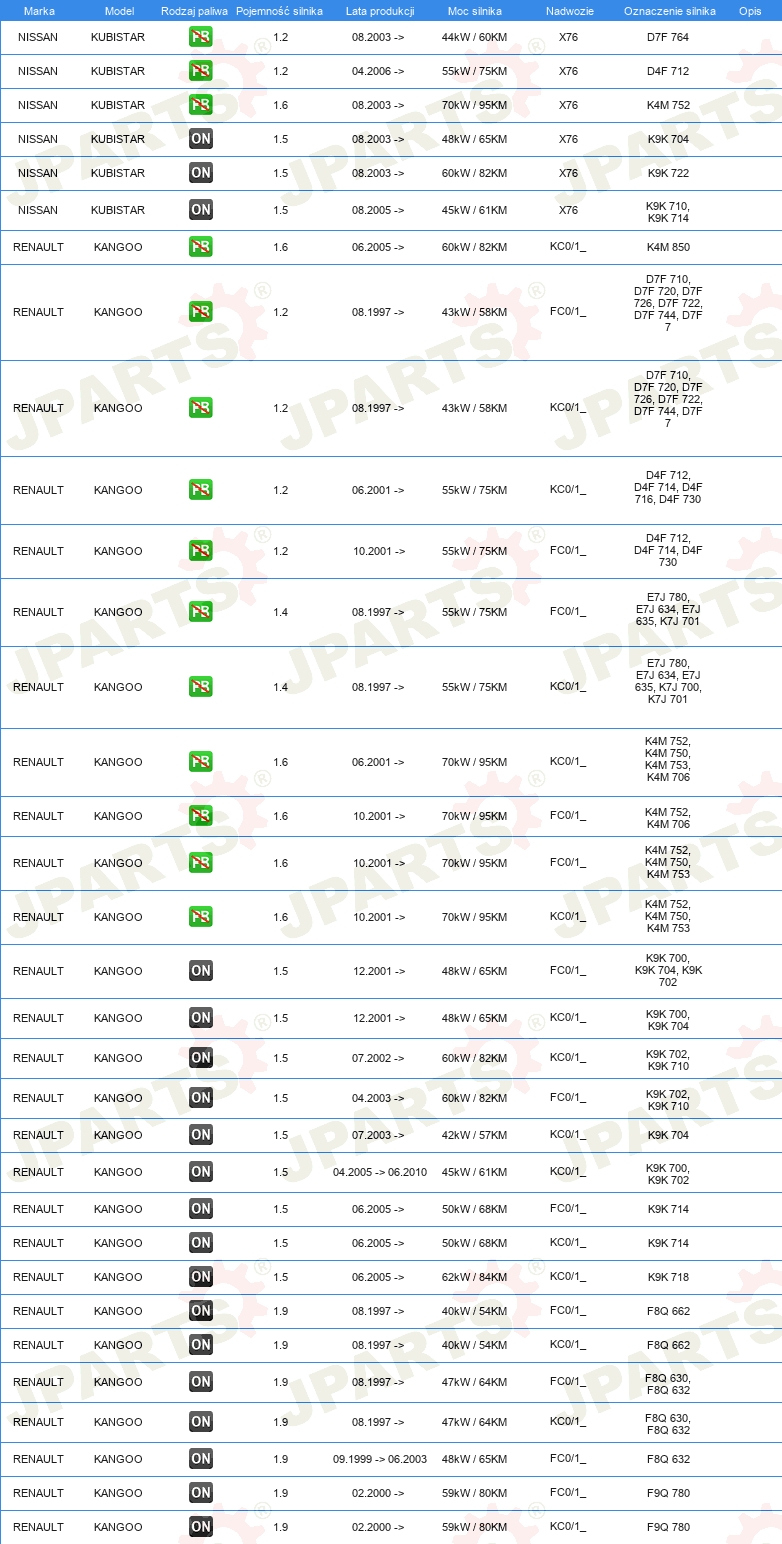Click the petrol icon in the K4M 850 row
Viewport: 782px width, 1544px height.
pyautogui.click(x=201, y=247)
